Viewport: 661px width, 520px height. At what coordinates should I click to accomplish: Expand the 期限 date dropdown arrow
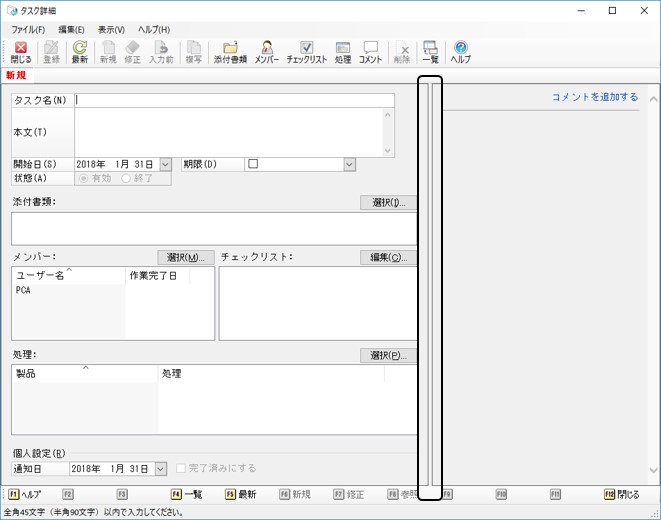coord(349,164)
